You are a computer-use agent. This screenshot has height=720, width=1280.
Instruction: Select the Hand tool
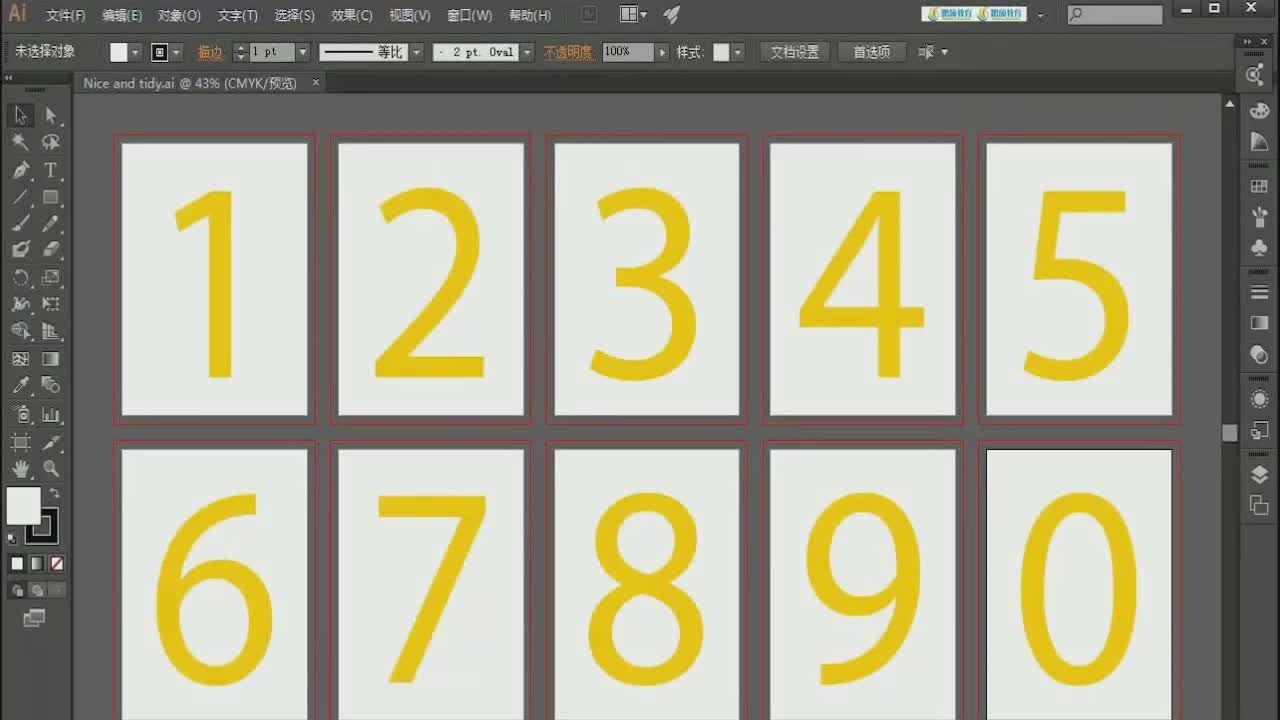20,468
